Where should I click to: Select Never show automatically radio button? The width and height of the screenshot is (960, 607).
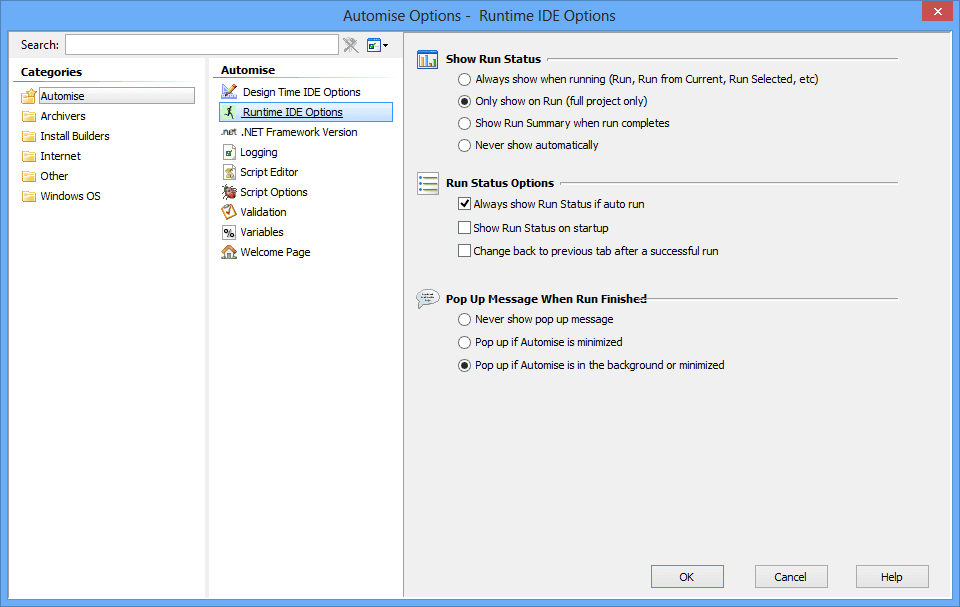pyautogui.click(x=465, y=146)
